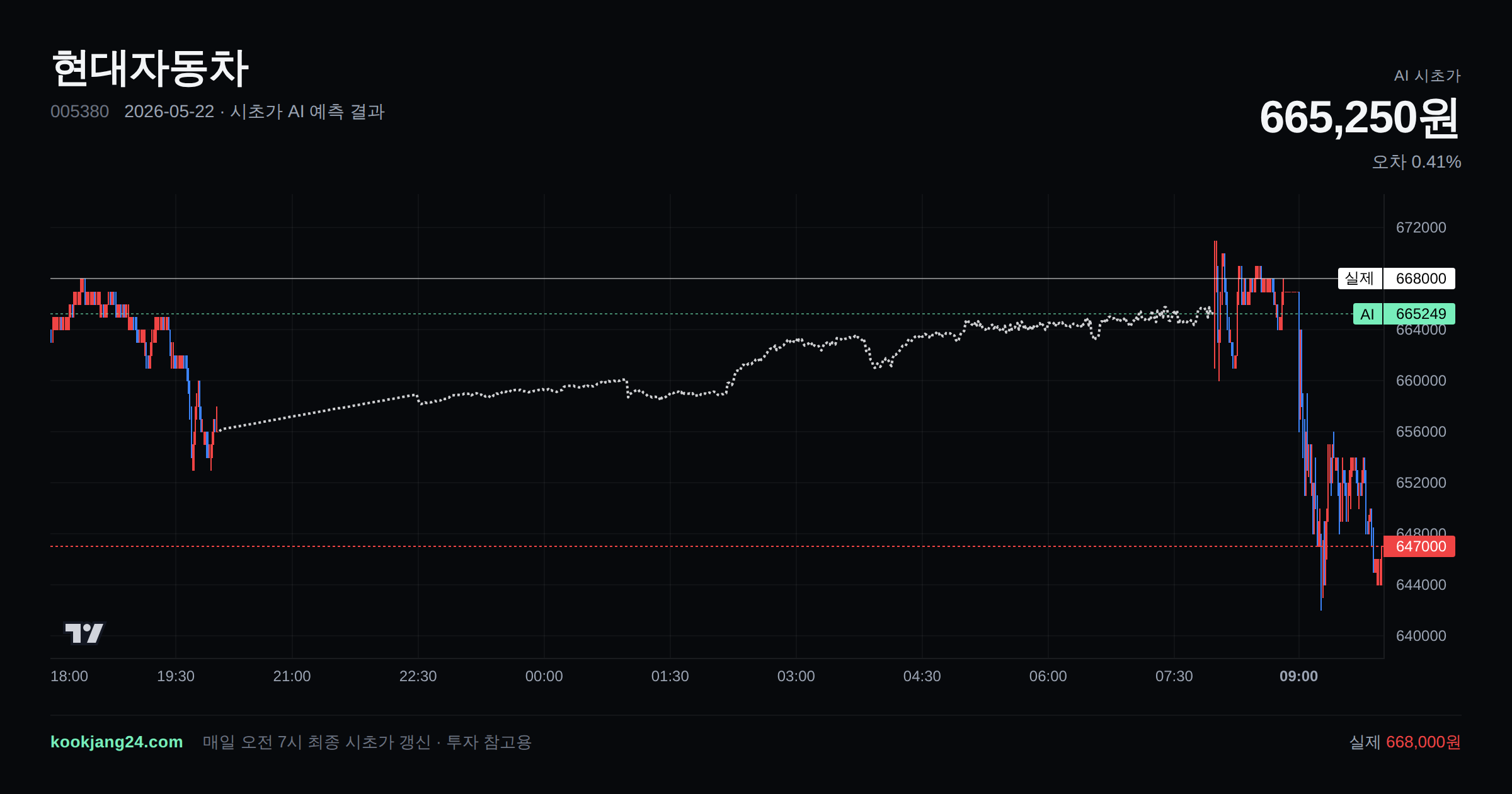Click the 실제 668,000원 footer value
The height and width of the screenshot is (794, 1512).
pos(1405,742)
